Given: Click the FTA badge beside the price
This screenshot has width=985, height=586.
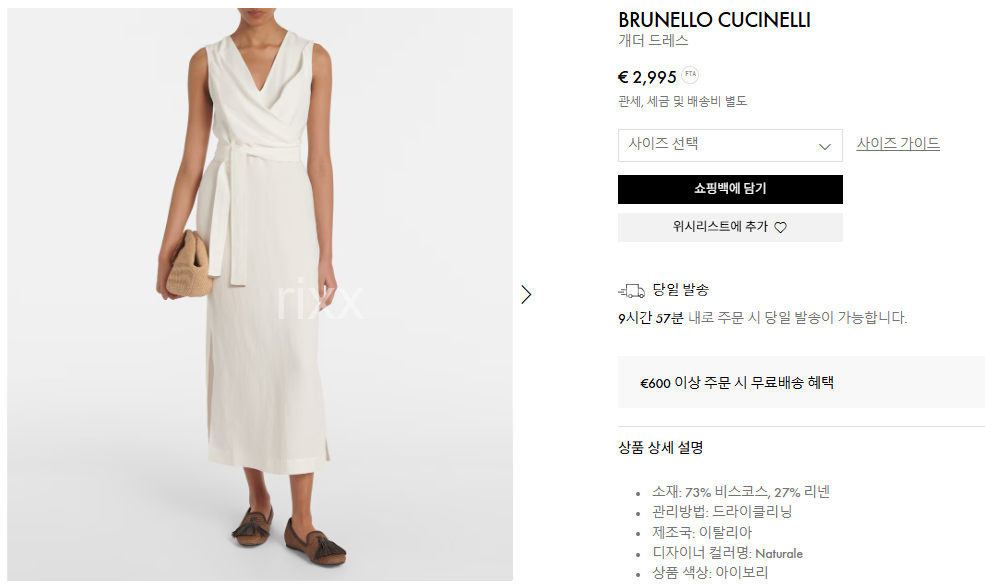Looking at the screenshot, I should 690,75.
